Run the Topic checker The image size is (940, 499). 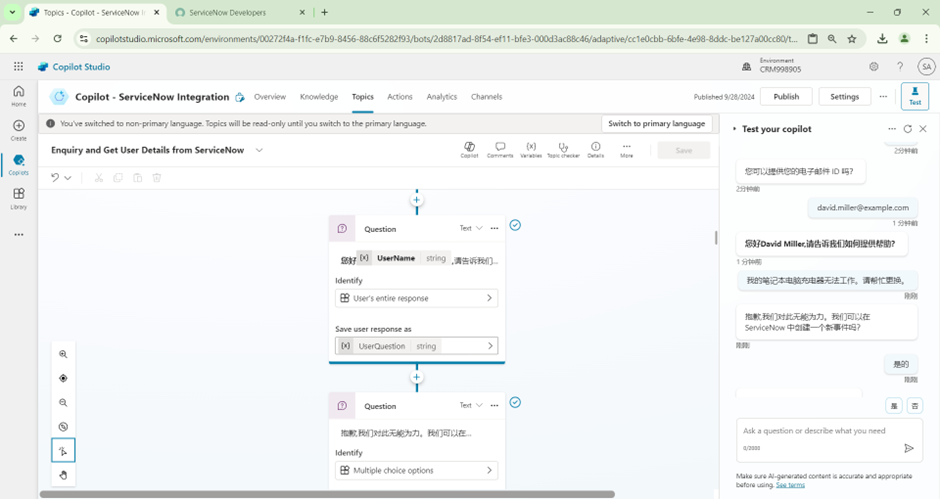coord(563,149)
